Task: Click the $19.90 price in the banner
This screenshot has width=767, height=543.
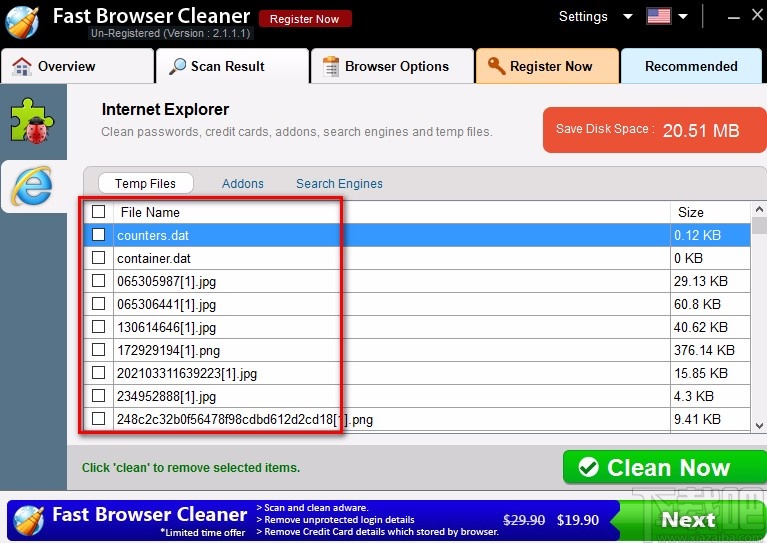Action: point(578,520)
